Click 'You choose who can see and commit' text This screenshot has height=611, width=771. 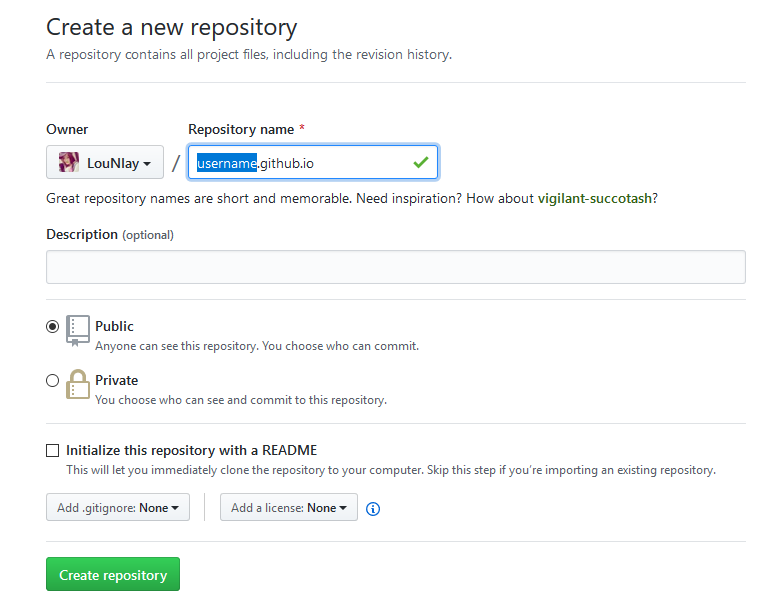(241, 400)
